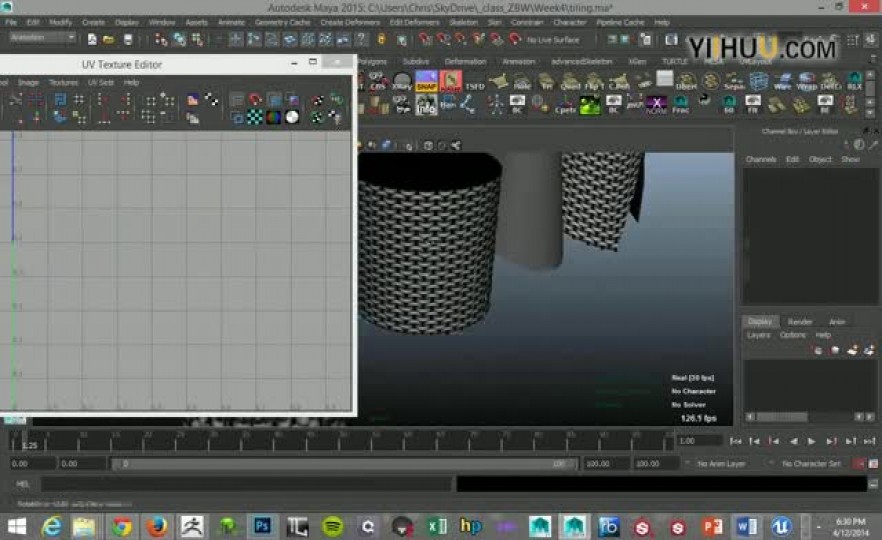Go to start of playback range

click(735, 442)
